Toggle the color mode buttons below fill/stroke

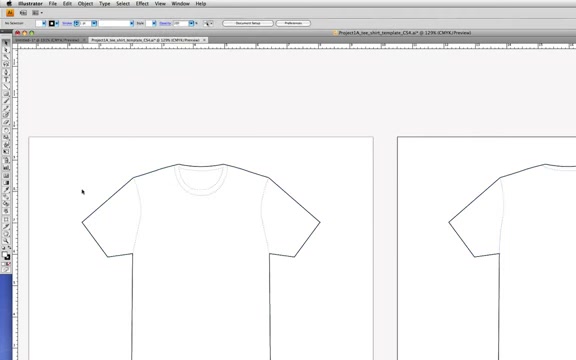point(6,264)
